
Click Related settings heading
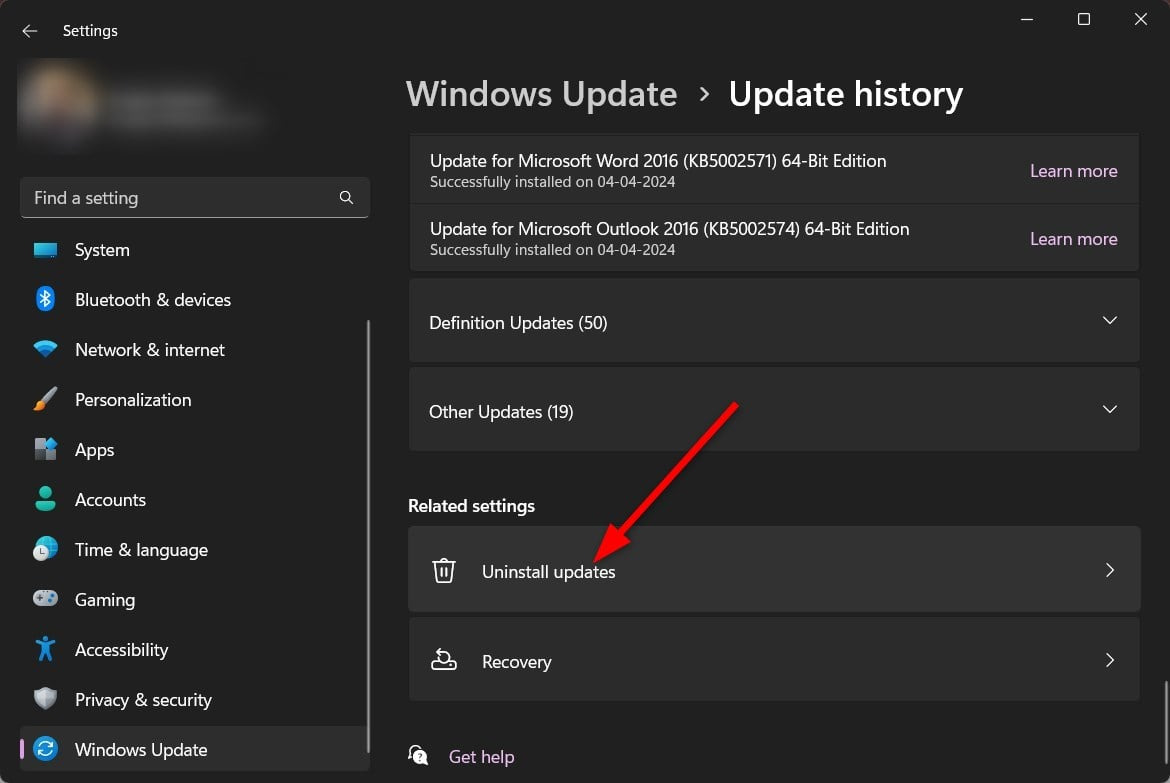pyautogui.click(x=471, y=506)
